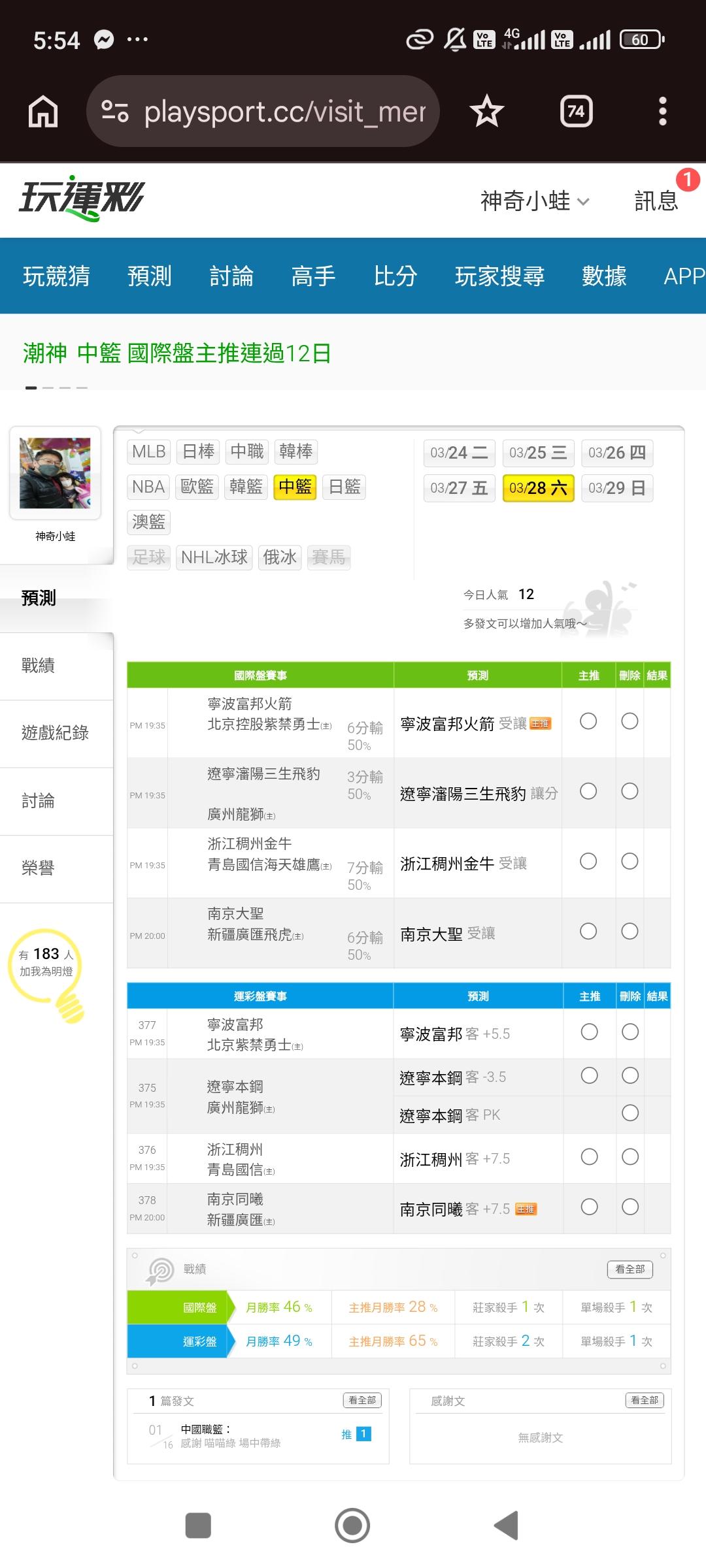Select 主推 radio for 寧波富邦火箭 prediction
The width and height of the screenshot is (706, 1568).
click(x=588, y=721)
